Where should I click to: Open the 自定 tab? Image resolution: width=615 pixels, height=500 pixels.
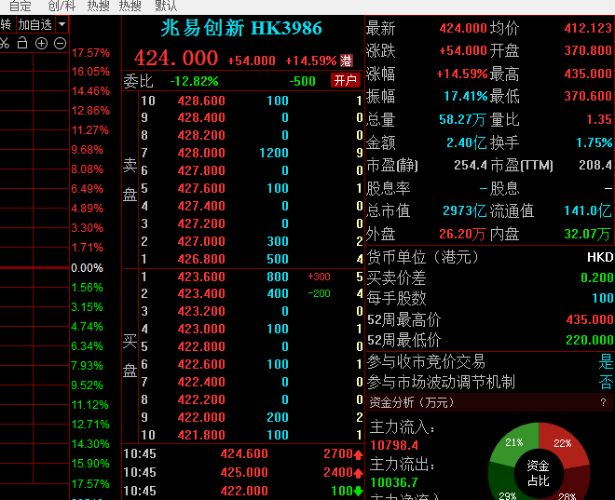pyautogui.click(x=20, y=5)
